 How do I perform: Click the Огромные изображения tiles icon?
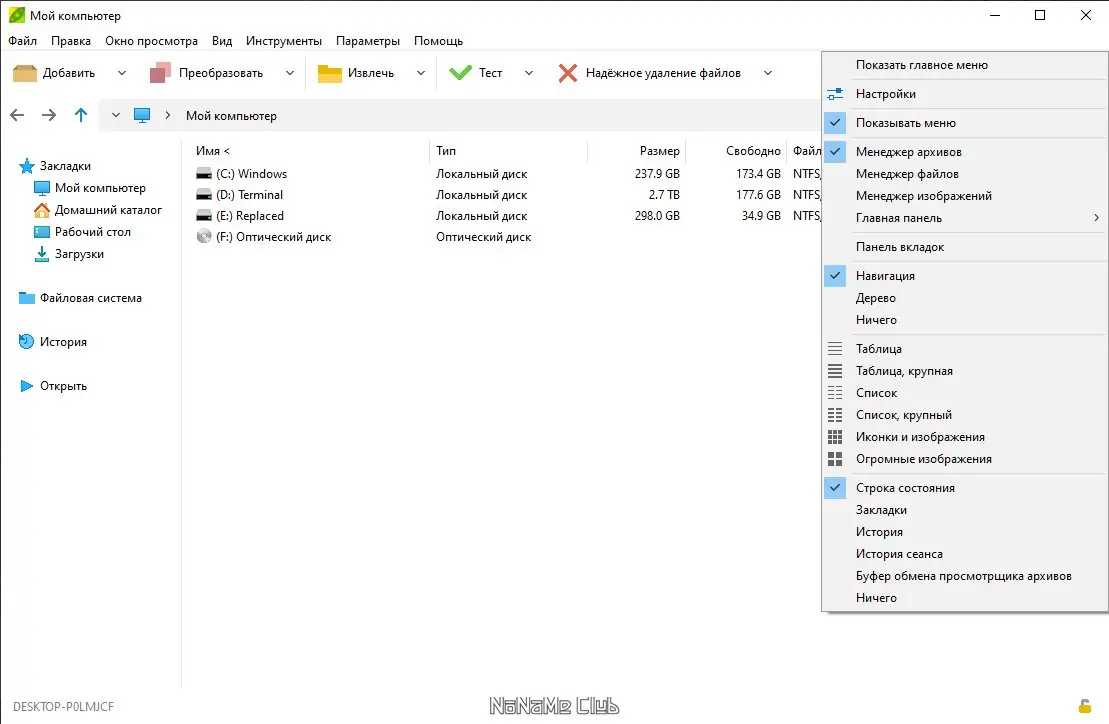coord(835,459)
